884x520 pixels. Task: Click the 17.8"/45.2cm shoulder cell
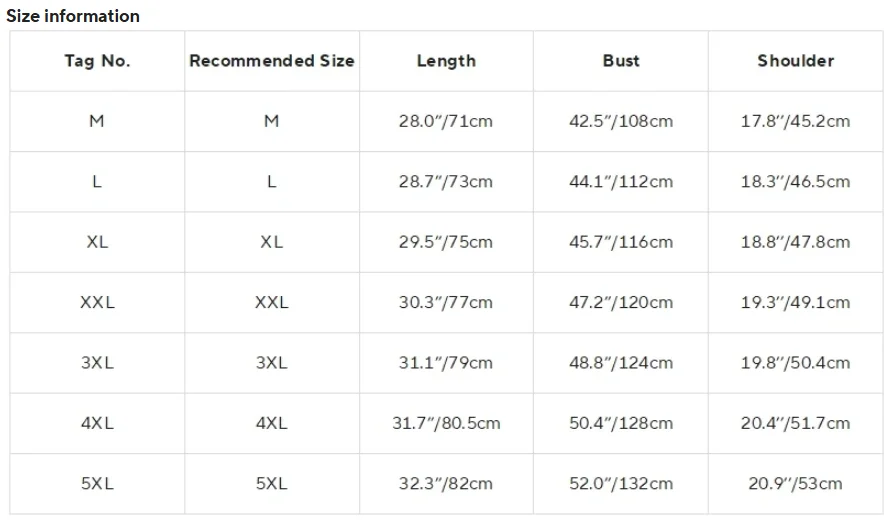click(x=795, y=121)
